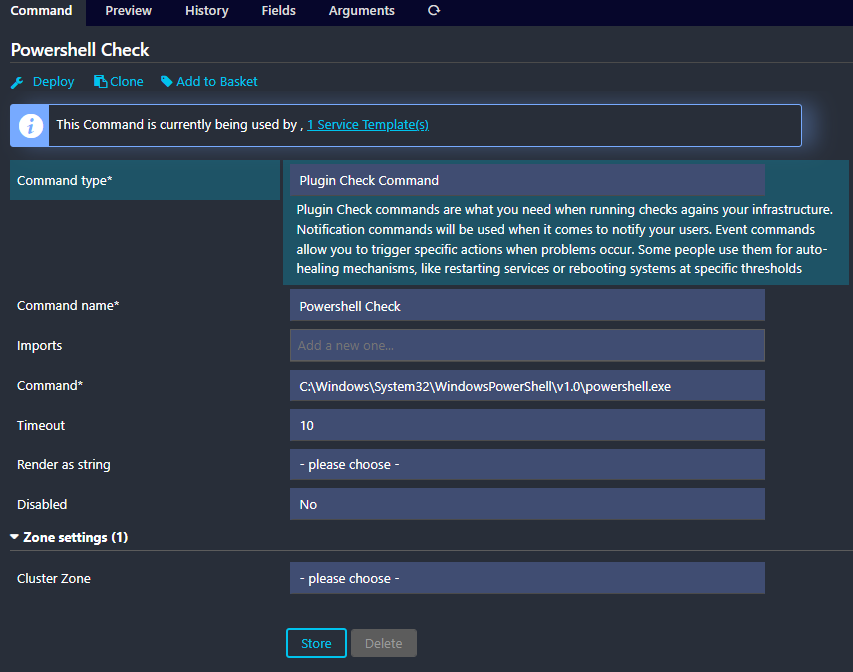Image resolution: width=853 pixels, height=672 pixels.
Task: Click the refresh icon in tab bar
Action: (x=433, y=11)
